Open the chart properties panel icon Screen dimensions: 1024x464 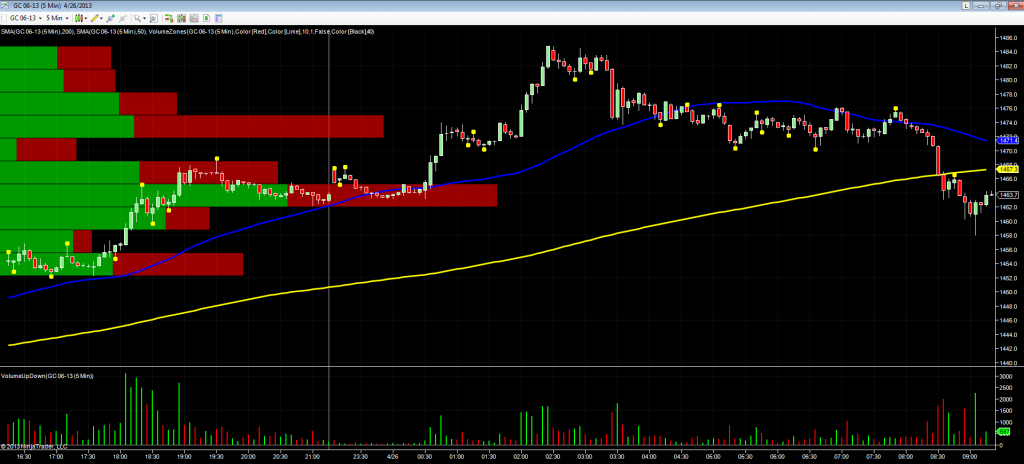tap(219, 18)
